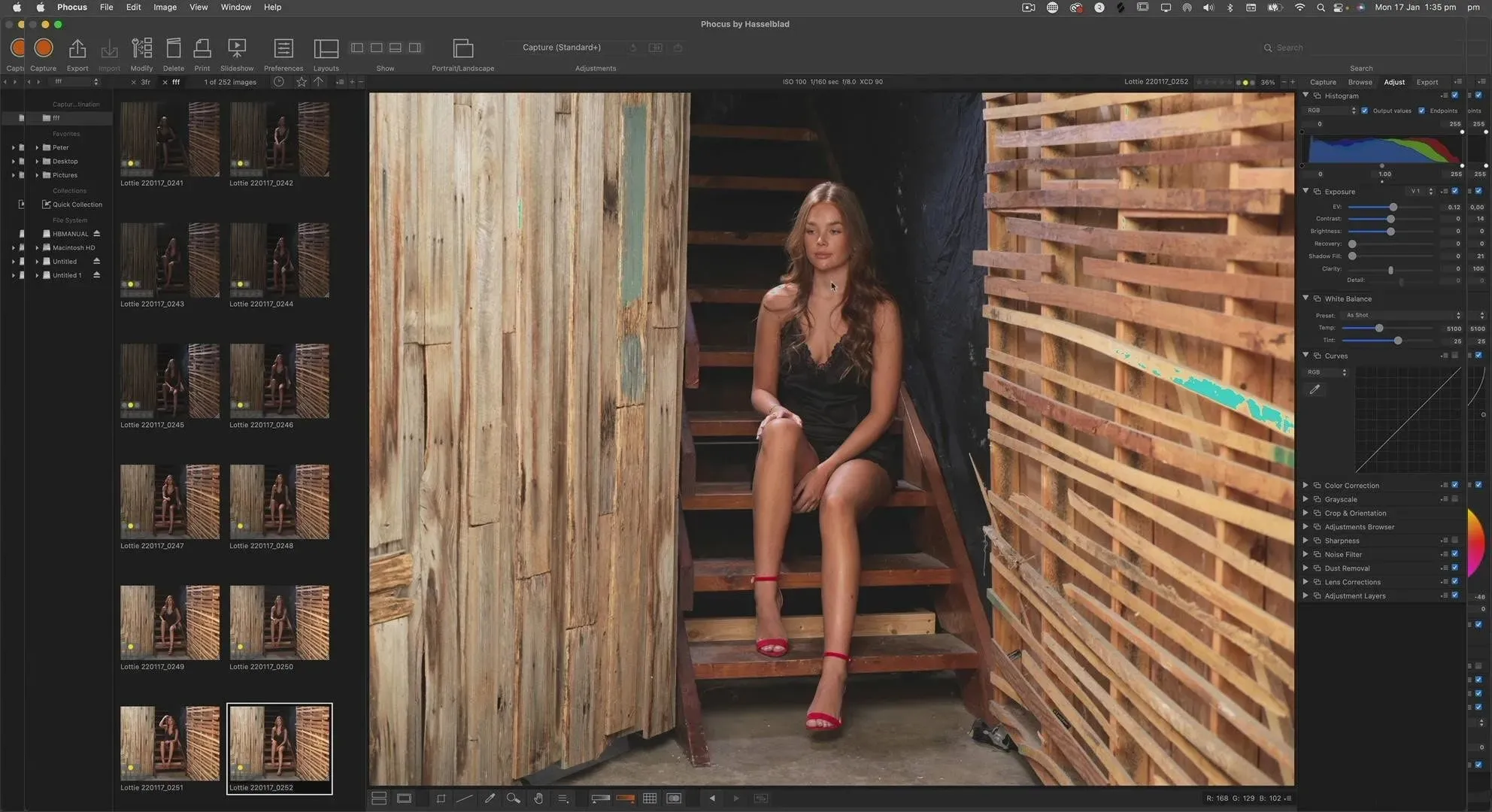Click the Delete trash icon
Image resolution: width=1492 pixels, height=812 pixels.
pyautogui.click(x=174, y=48)
